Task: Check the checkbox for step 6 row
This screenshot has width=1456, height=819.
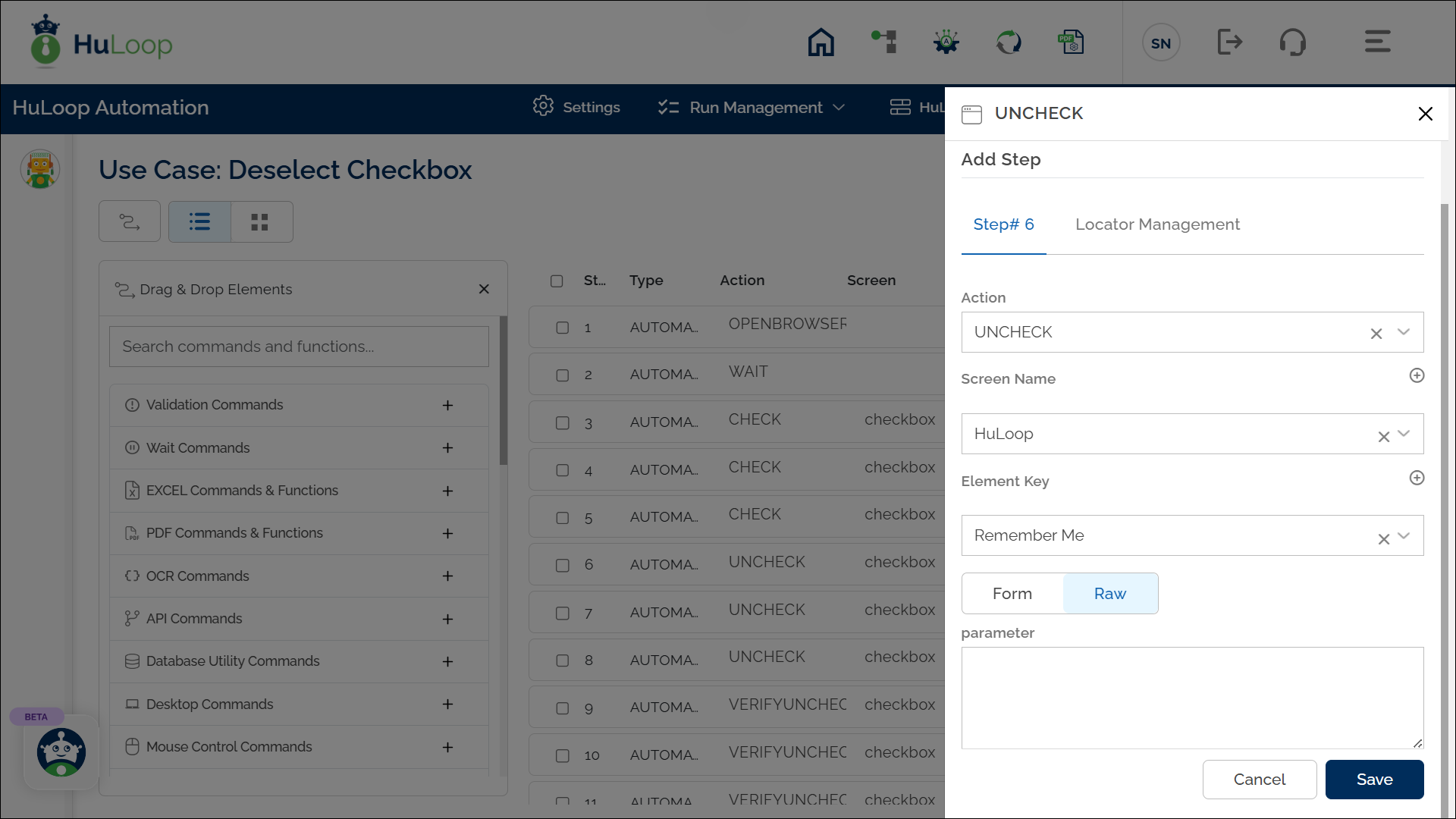Action: (563, 566)
